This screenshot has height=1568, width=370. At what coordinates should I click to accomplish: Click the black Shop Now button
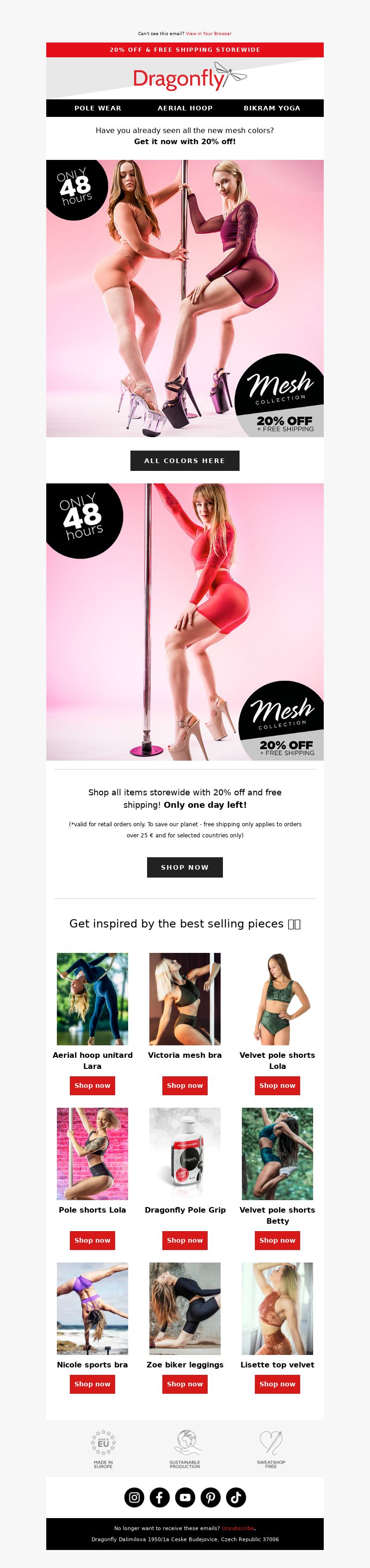(x=185, y=867)
